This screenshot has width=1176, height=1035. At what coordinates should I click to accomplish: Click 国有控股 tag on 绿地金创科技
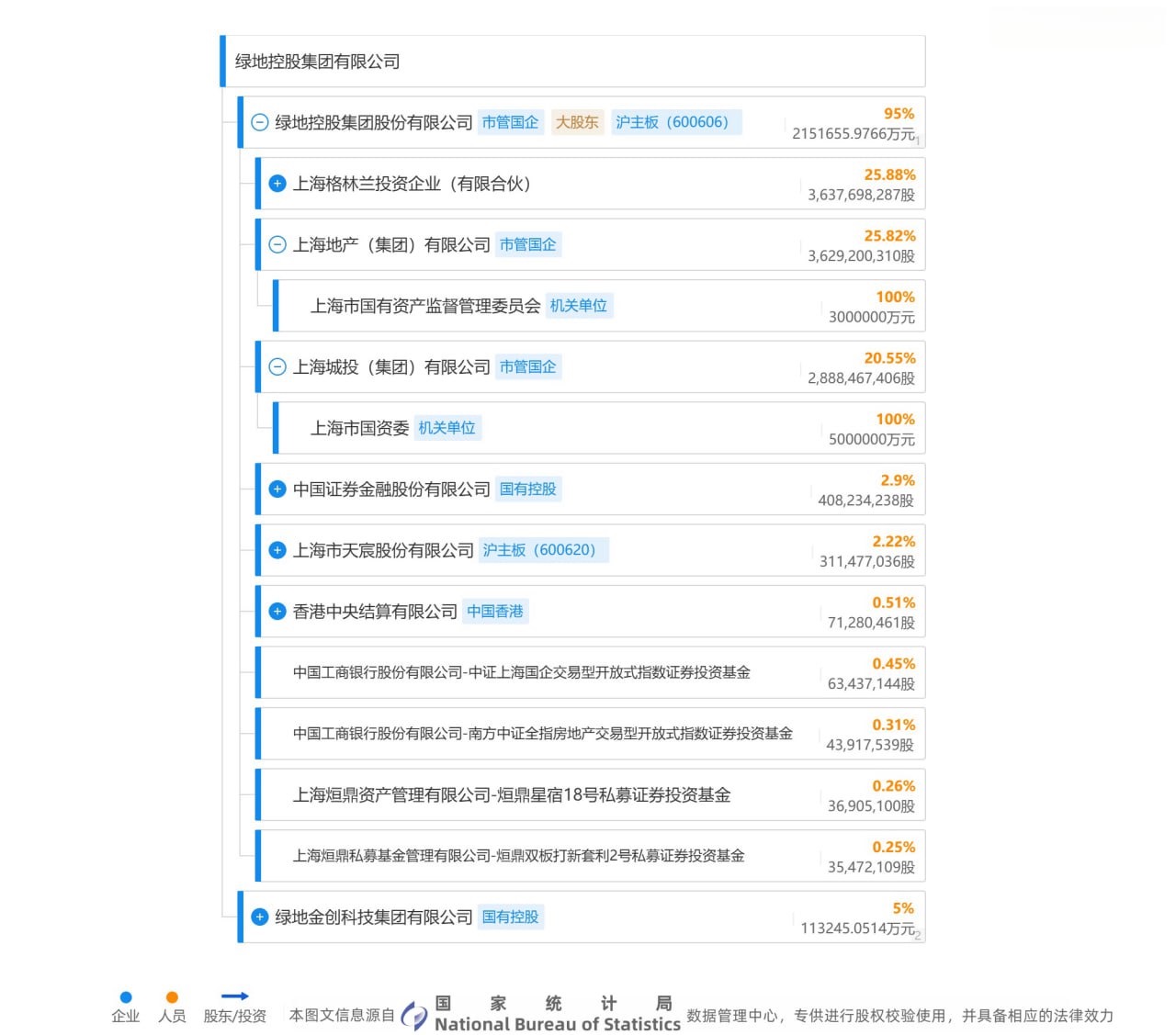pos(510,917)
